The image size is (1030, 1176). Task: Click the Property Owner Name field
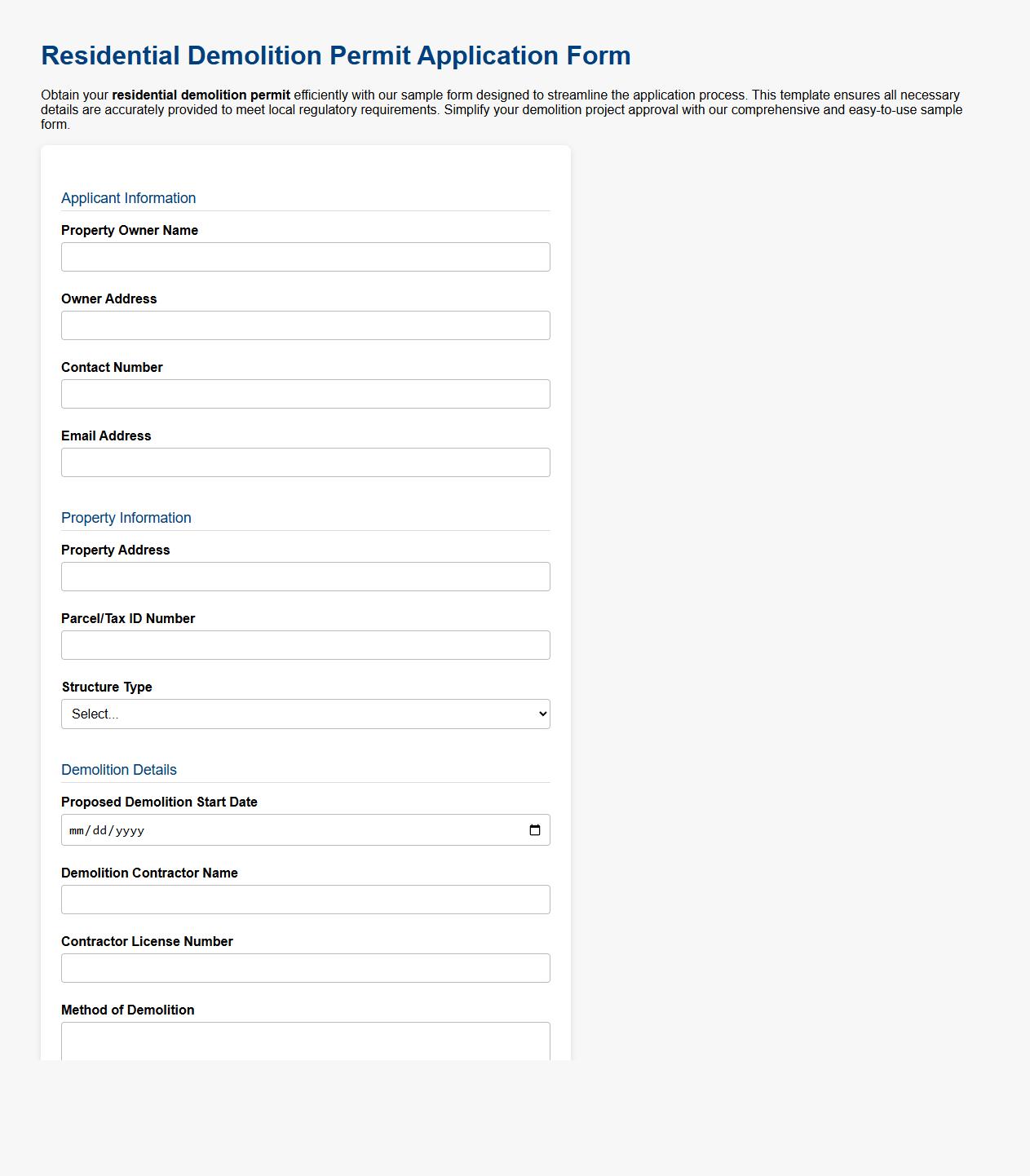[305, 257]
